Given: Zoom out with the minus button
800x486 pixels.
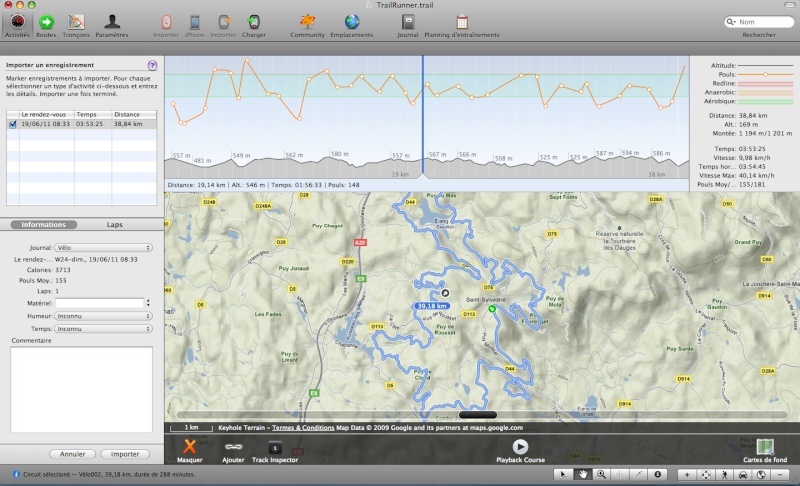Looking at the screenshot, I should pyautogui.click(x=780, y=474).
